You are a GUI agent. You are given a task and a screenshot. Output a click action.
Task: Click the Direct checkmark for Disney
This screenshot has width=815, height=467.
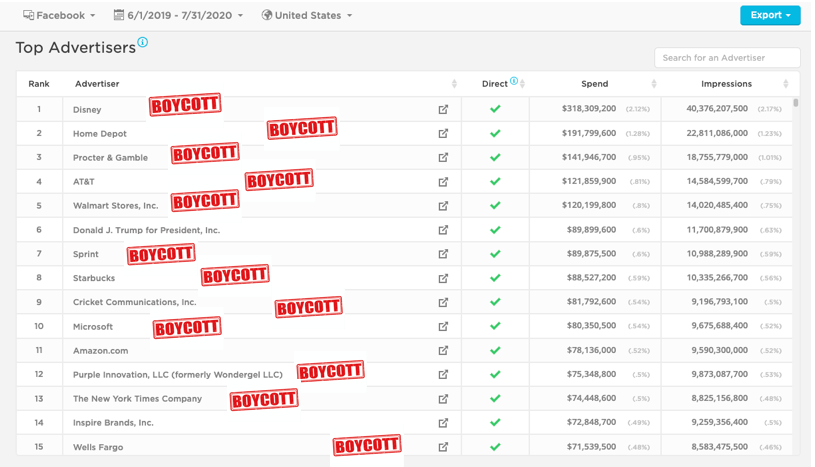495,109
